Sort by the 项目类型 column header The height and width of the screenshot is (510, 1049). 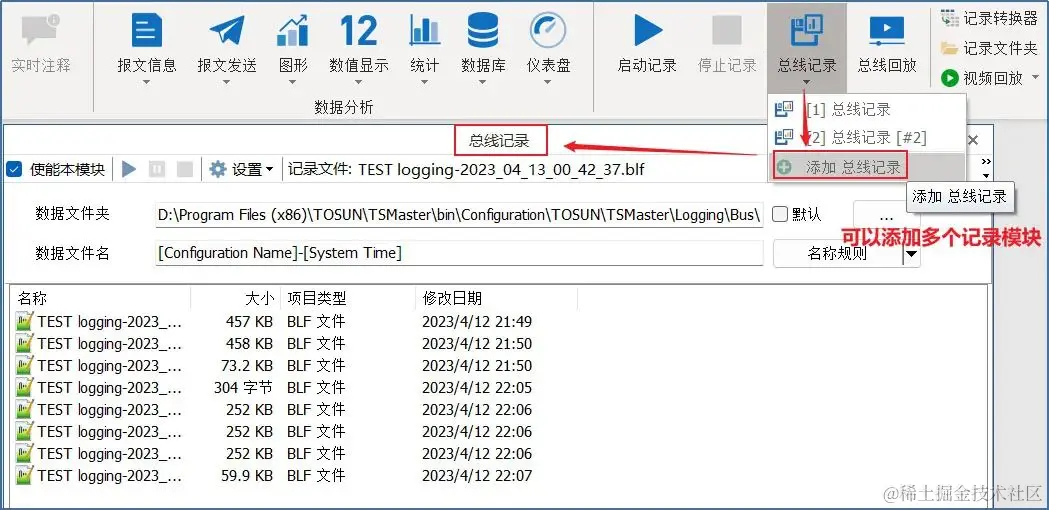click(348, 298)
